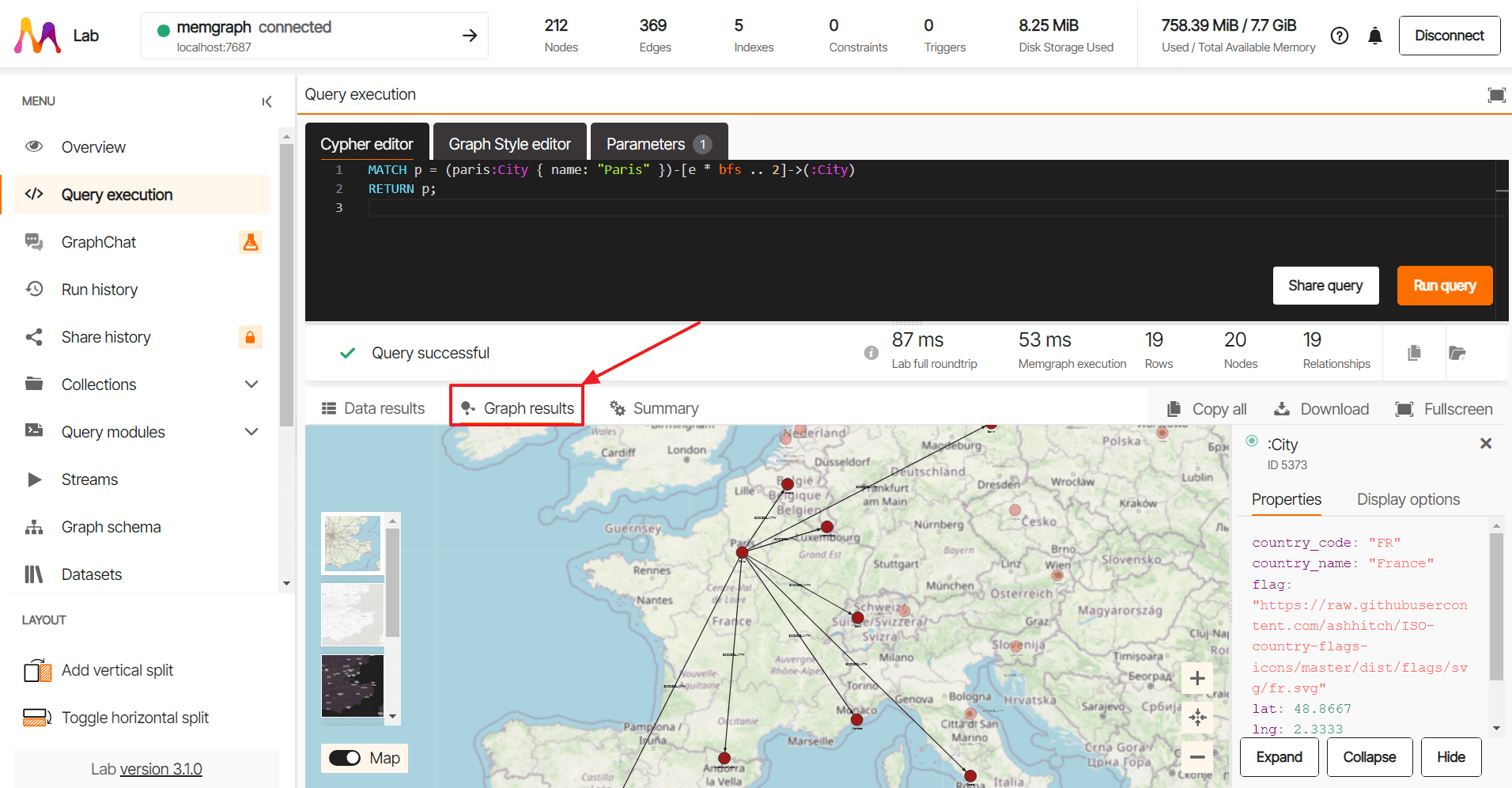This screenshot has width=1512, height=788.
Task: Click the map styles scrollbar
Action: coord(393,583)
